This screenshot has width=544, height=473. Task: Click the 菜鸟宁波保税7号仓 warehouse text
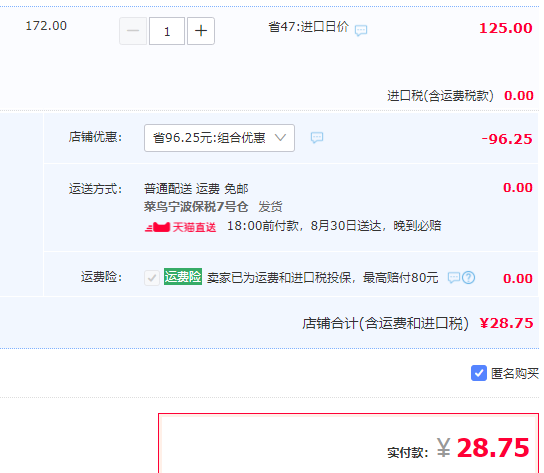tap(196, 207)
